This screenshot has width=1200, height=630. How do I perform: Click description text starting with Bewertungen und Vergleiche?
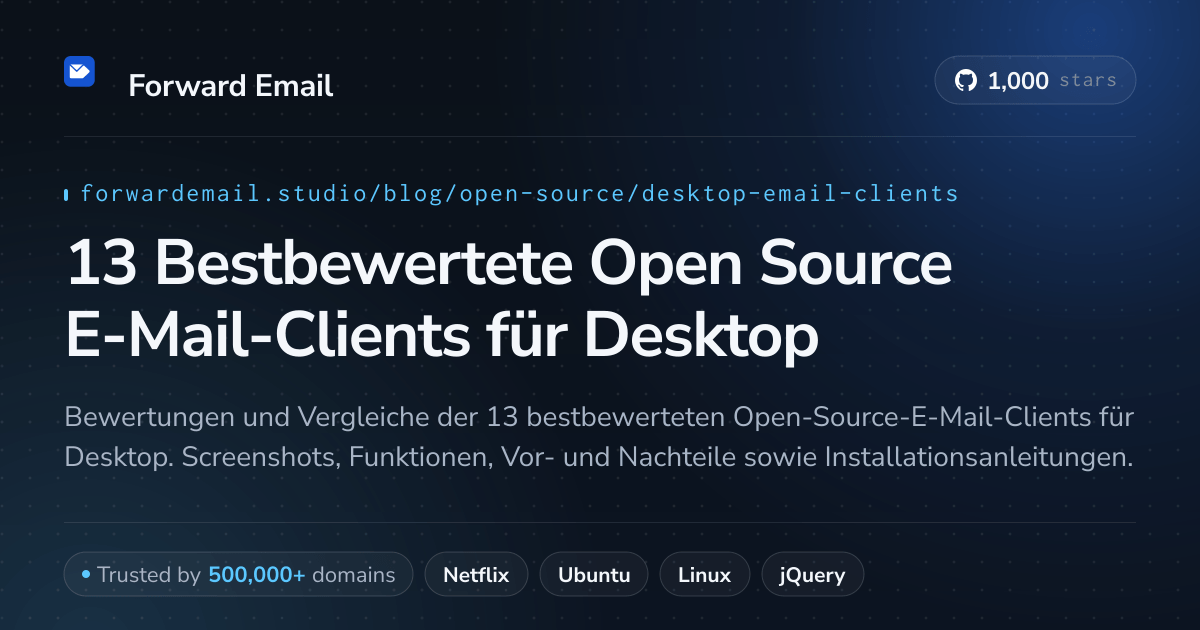pyautogui.click(x=599, y=417)
